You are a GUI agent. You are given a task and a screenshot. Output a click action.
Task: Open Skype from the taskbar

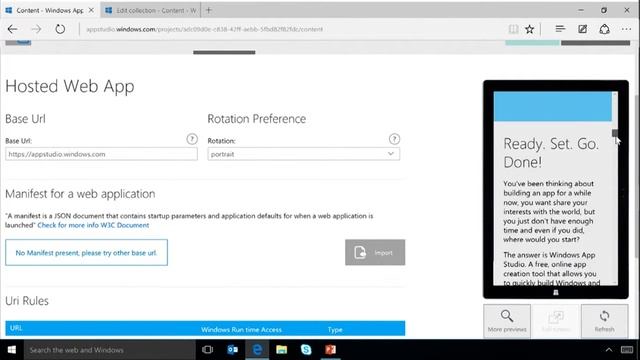[x=306, y=350]
